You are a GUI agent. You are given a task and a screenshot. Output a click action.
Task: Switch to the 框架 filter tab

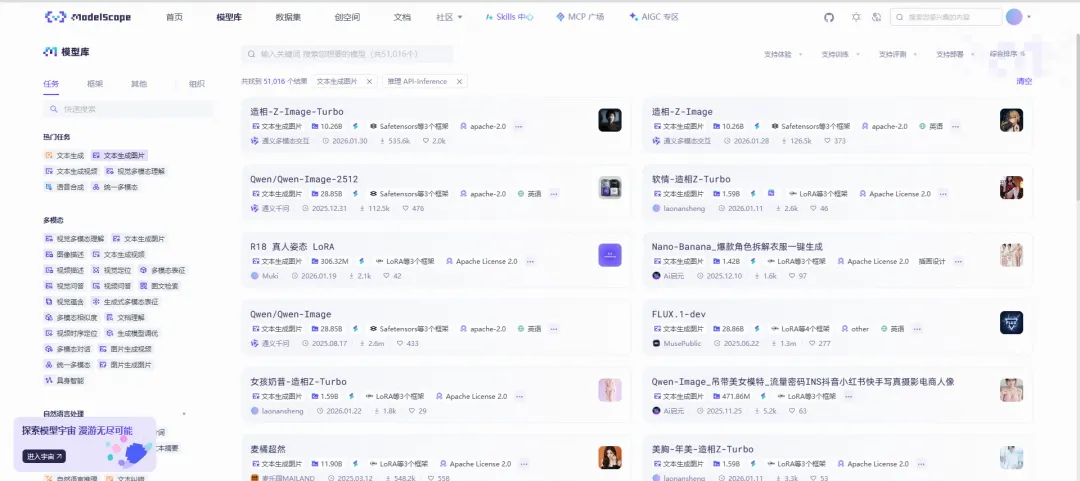tap(95, 84)
